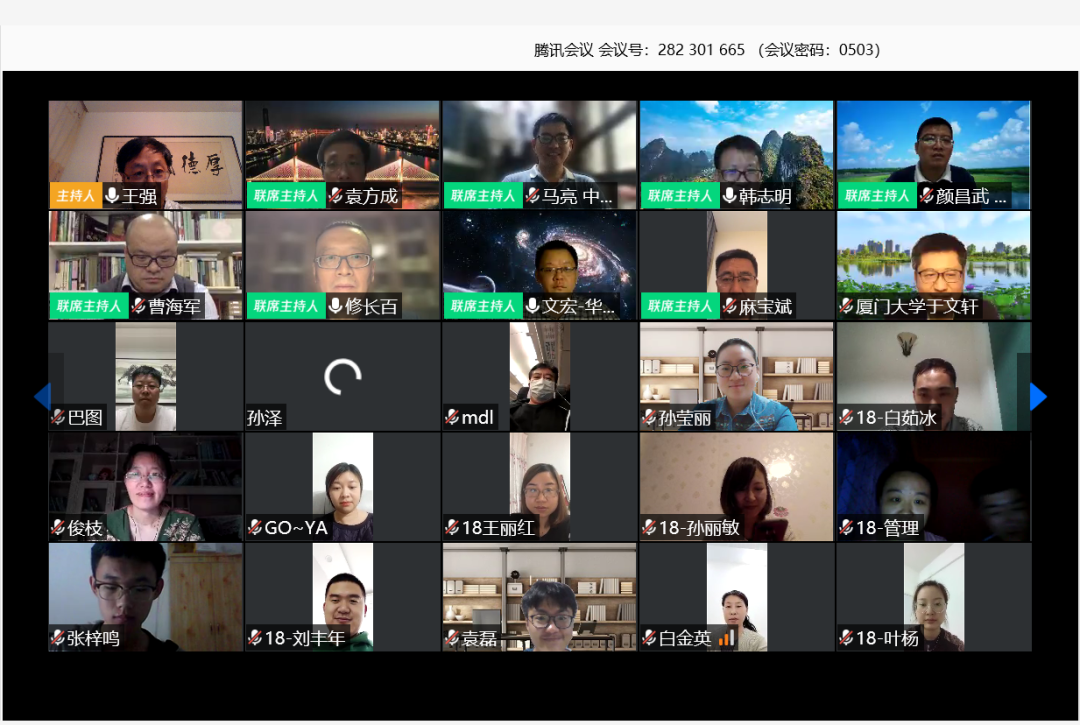Image resolution: width=1080 pixels, height=725 pixels.
Task: Click the microphone icon beside 王强
Action: 112,196
